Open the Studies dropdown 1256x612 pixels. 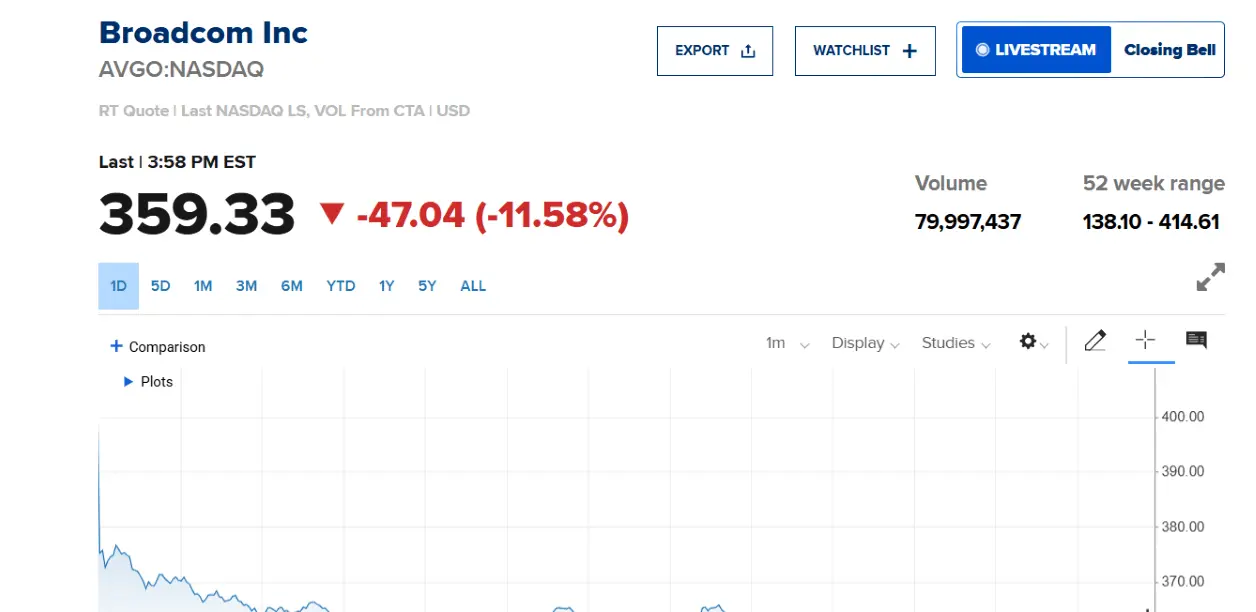tap(955, 343)
